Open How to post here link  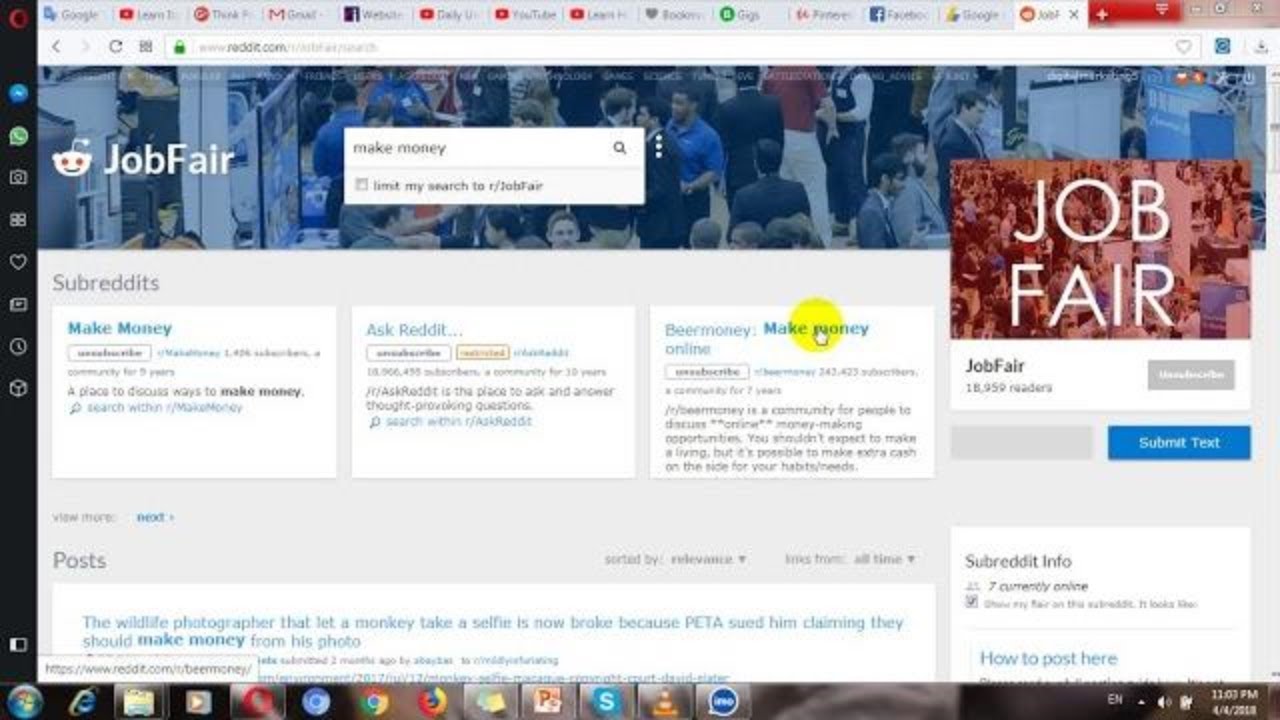(x=1048, y=658)
